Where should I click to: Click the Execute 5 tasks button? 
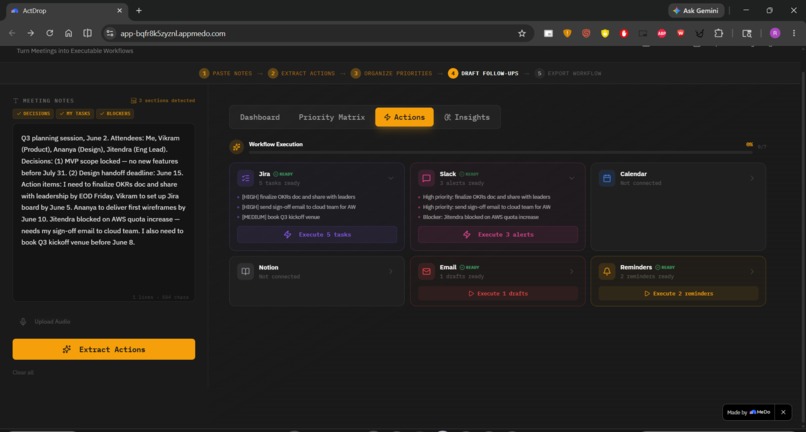pos(317,235)
